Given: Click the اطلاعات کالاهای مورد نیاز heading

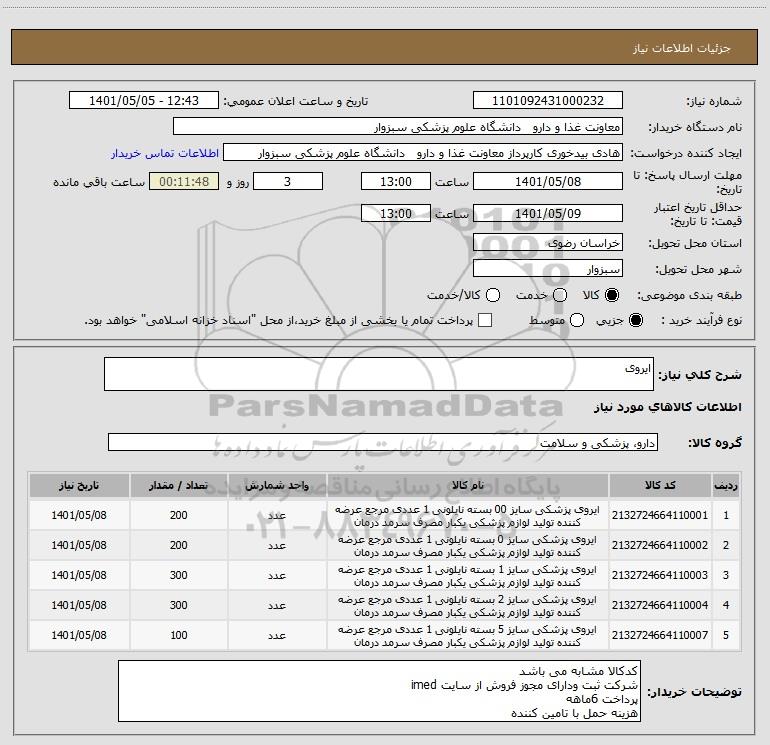Looking at the screenshot, I should 667,407.
